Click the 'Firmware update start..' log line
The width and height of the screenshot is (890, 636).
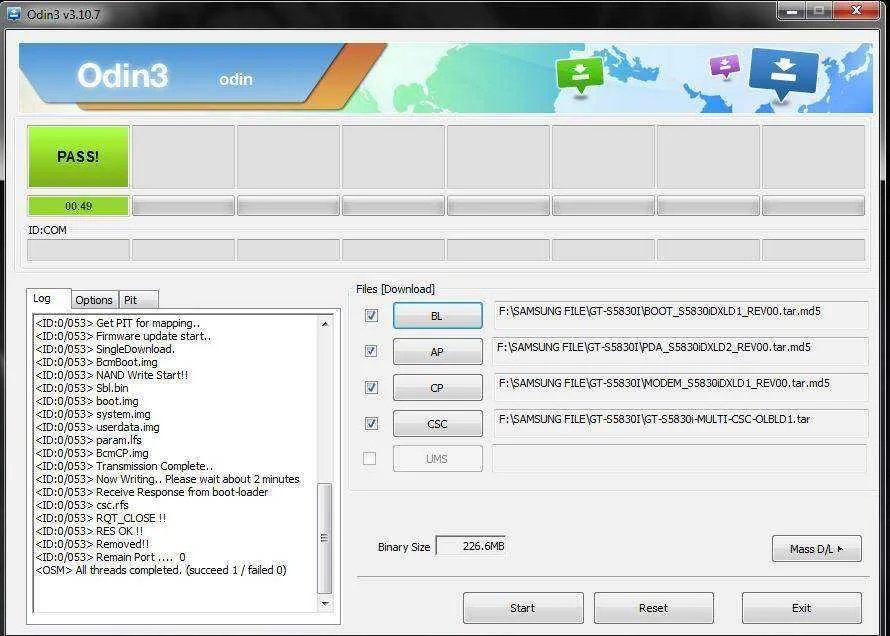pyautogui.click(x=123, y=336)
